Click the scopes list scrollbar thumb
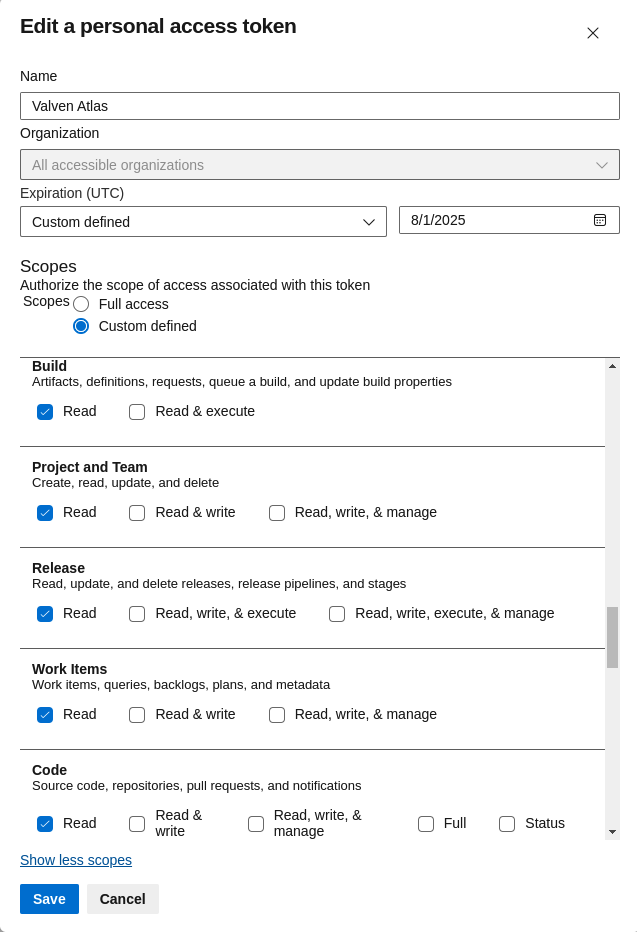642x932 pixels. [612, 637]
